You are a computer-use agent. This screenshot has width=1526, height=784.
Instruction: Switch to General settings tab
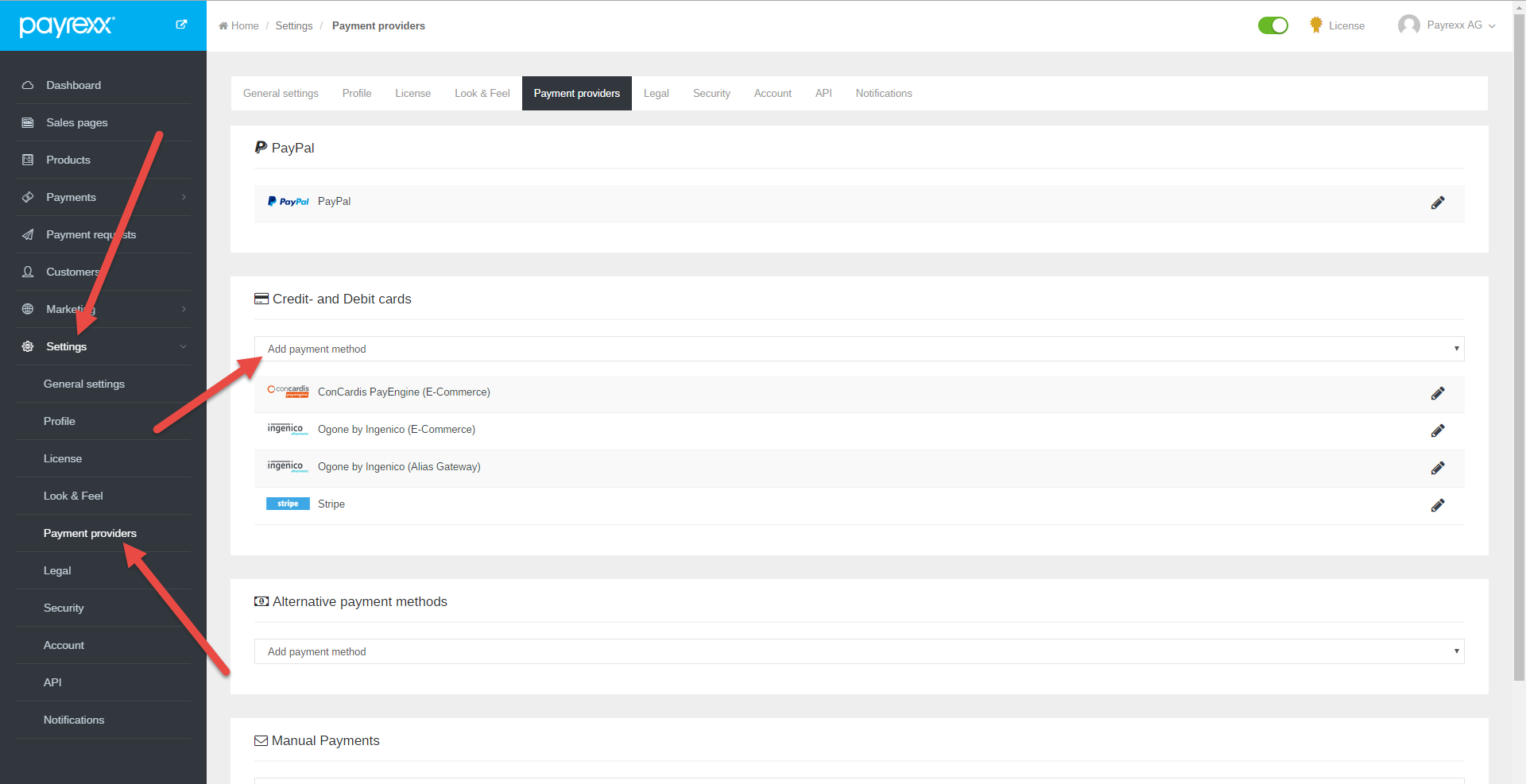(281, 93)
